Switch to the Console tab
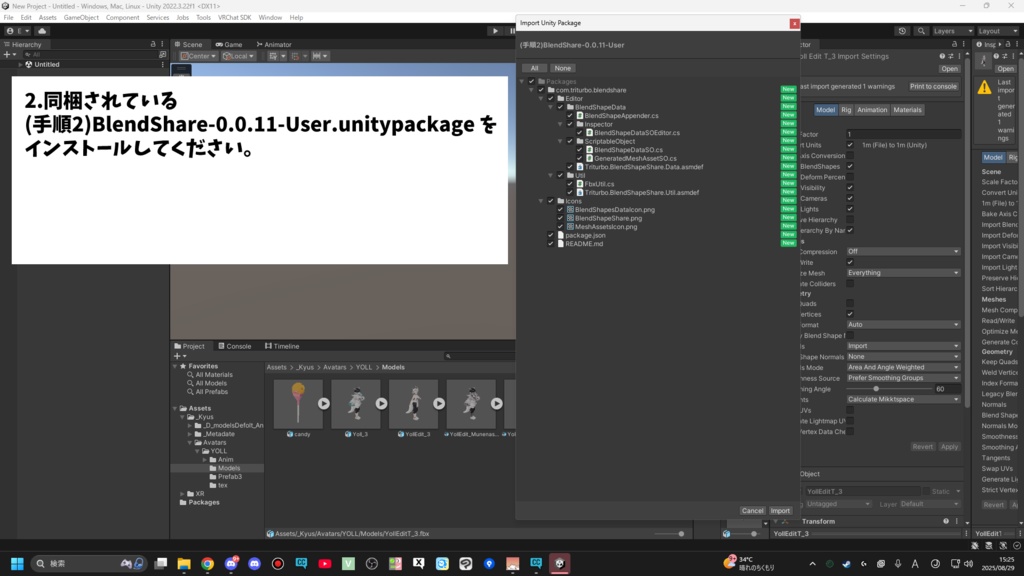Screen dimensions: 1024x576 234,346
